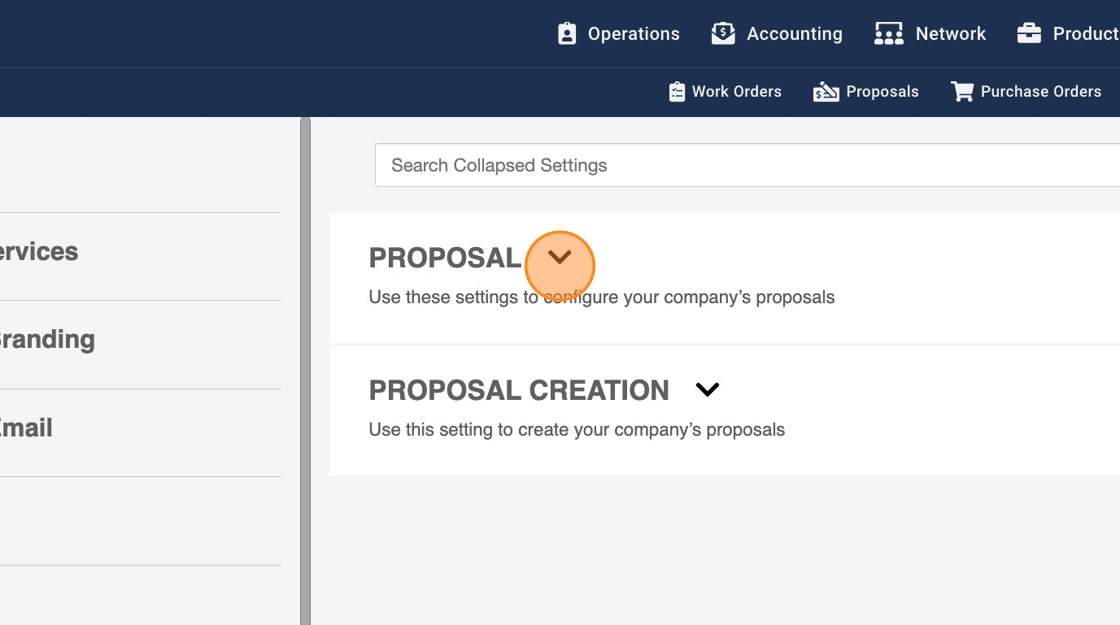Open the Work Orders text link
The width and height of the screenshot is (1120, 625).
[736, 92]
